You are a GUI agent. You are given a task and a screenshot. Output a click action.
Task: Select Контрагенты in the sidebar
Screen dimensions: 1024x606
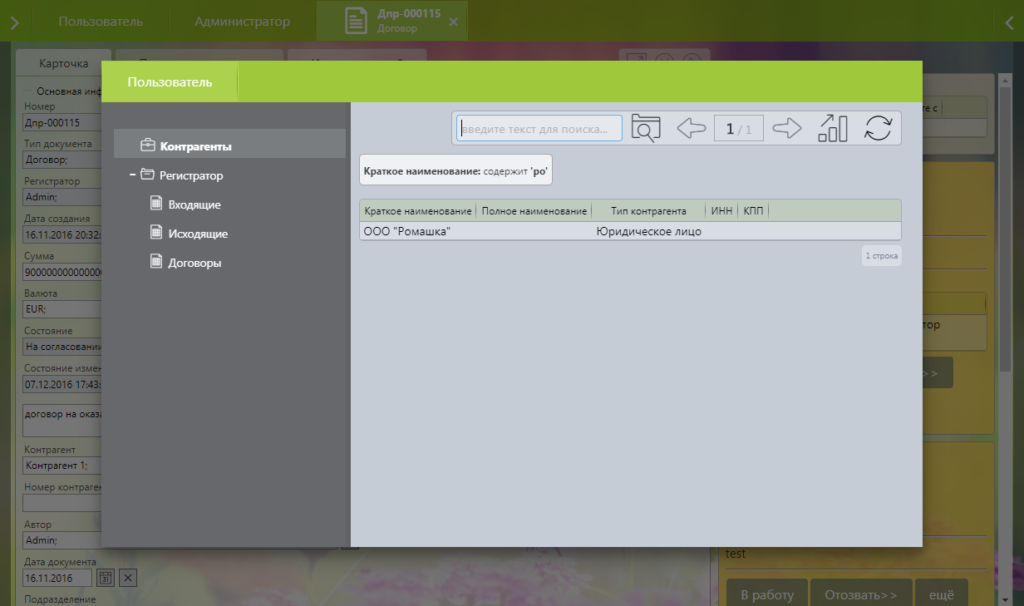point(195,146)
